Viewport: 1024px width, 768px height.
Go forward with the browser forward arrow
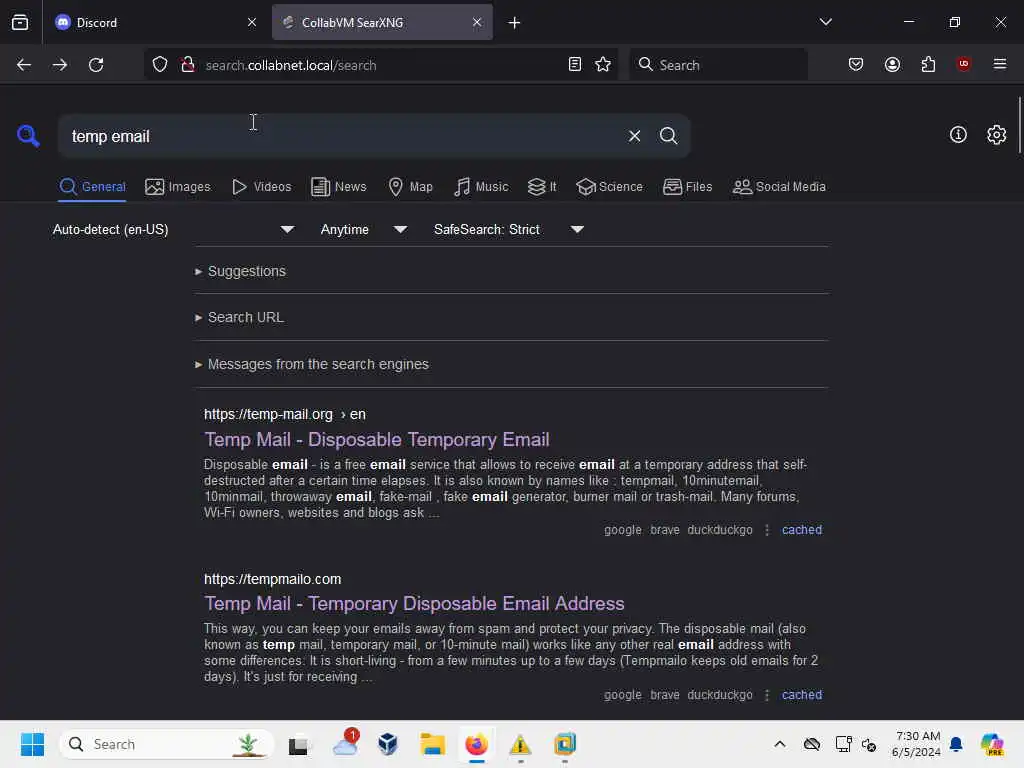[x=60, y=65]
